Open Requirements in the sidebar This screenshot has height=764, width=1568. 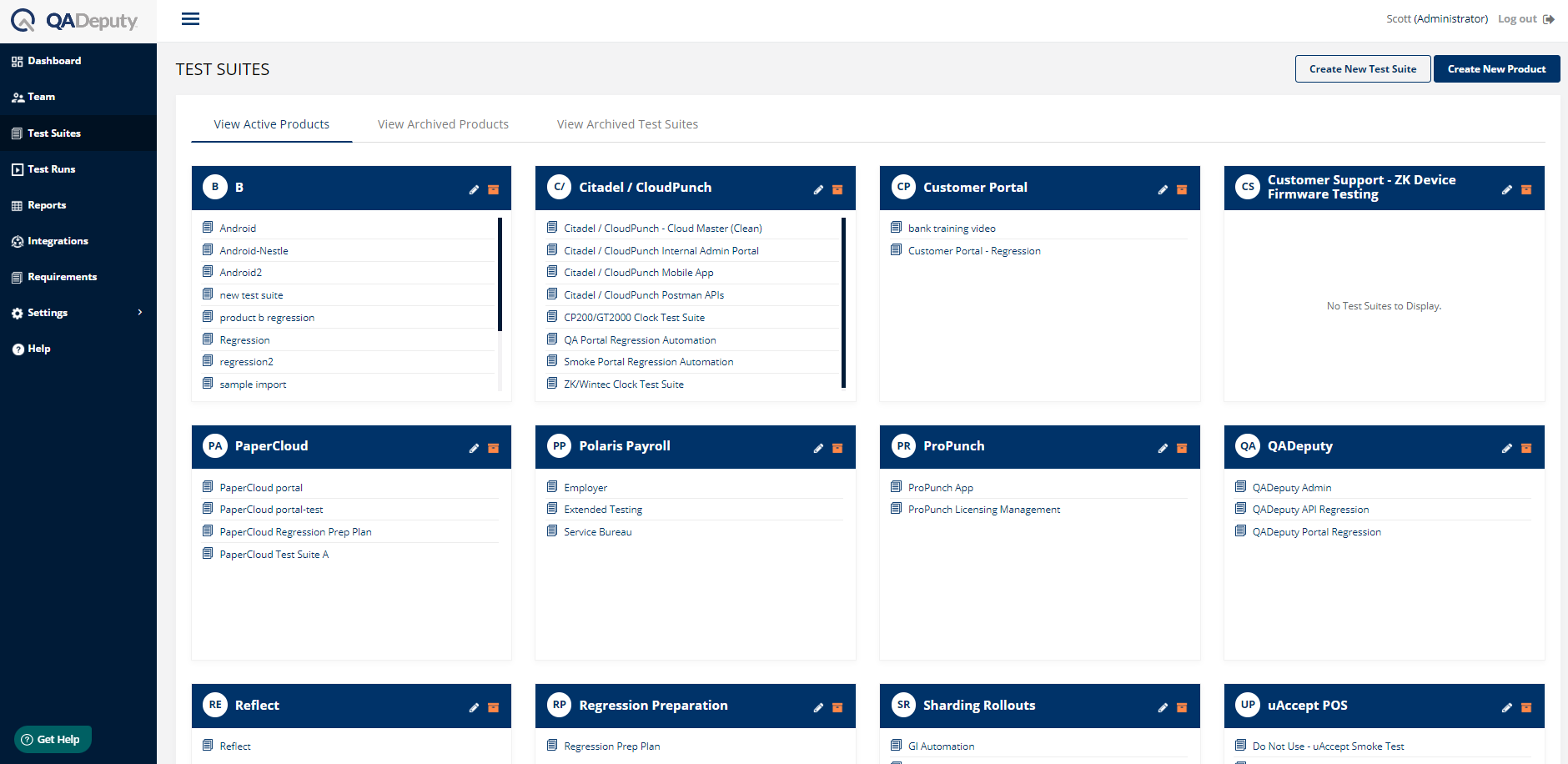tap(78, 277)
